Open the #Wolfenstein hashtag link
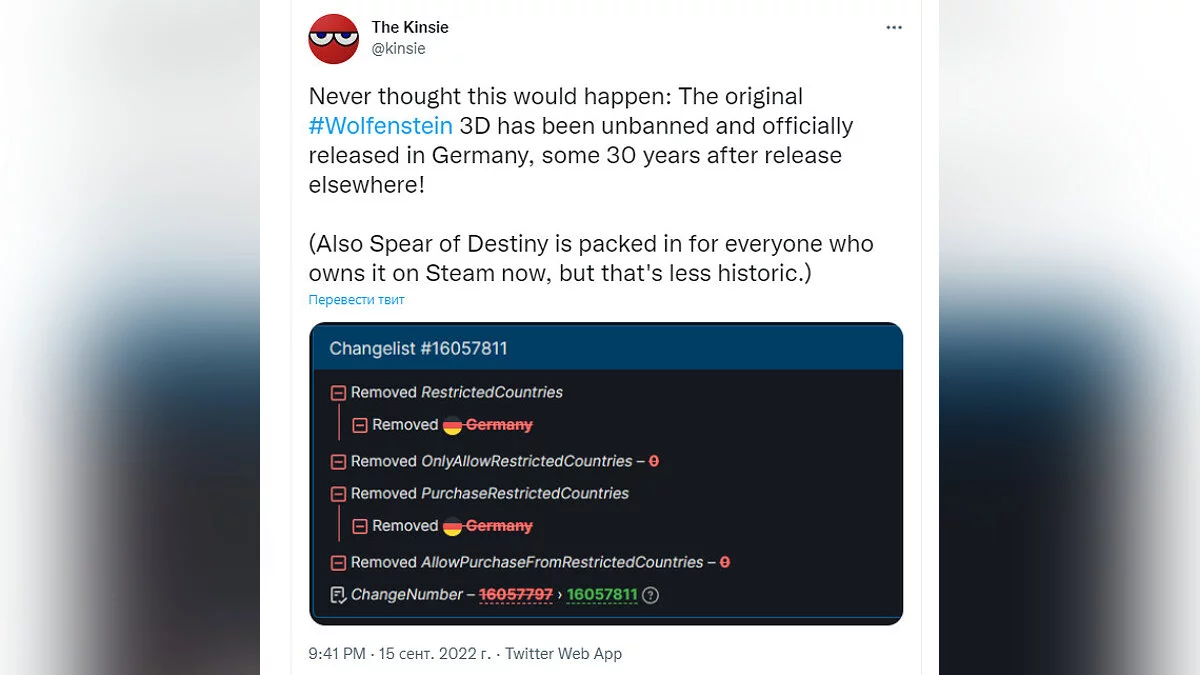This screenshot has height=675, width=1200. tap(380, 126)
